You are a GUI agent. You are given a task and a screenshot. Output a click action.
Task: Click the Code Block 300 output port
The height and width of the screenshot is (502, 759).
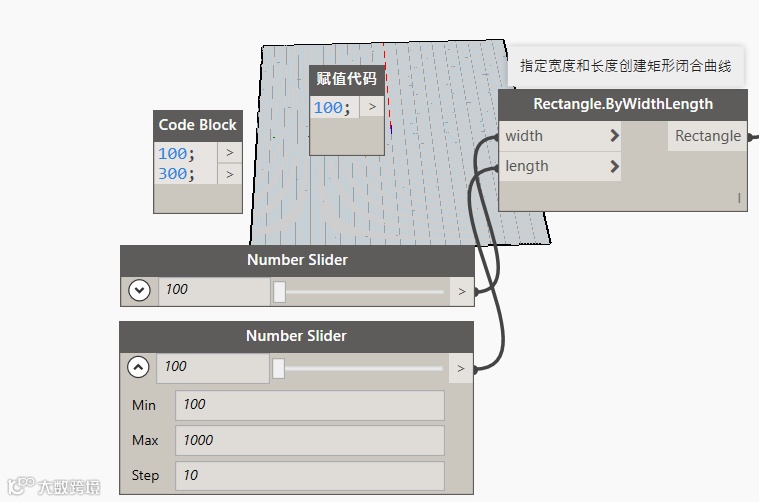[x=230, y=174]
